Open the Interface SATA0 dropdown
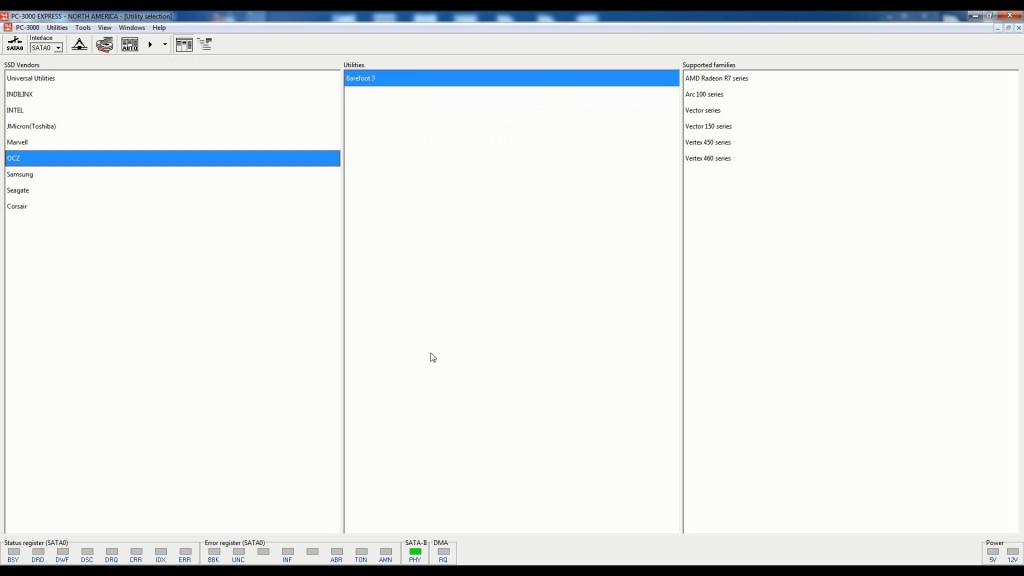Viewport: 1024px width, 576px height. tap(58, 48)
